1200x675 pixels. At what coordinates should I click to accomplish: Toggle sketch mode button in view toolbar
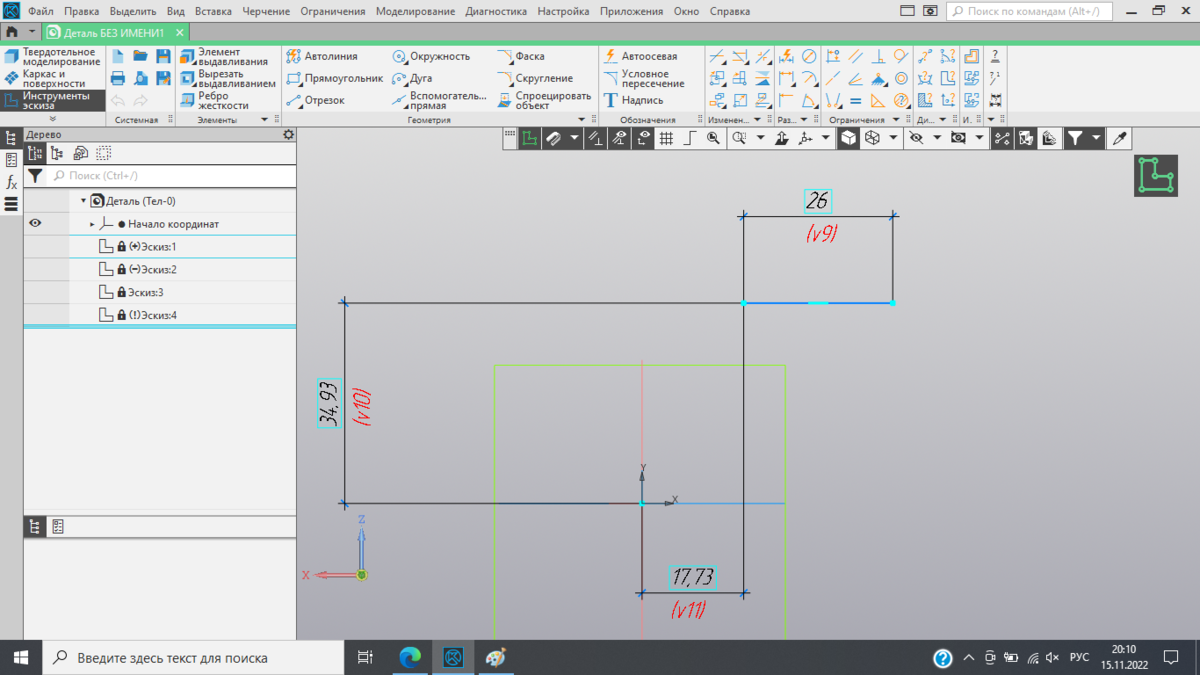pos(529,139)
